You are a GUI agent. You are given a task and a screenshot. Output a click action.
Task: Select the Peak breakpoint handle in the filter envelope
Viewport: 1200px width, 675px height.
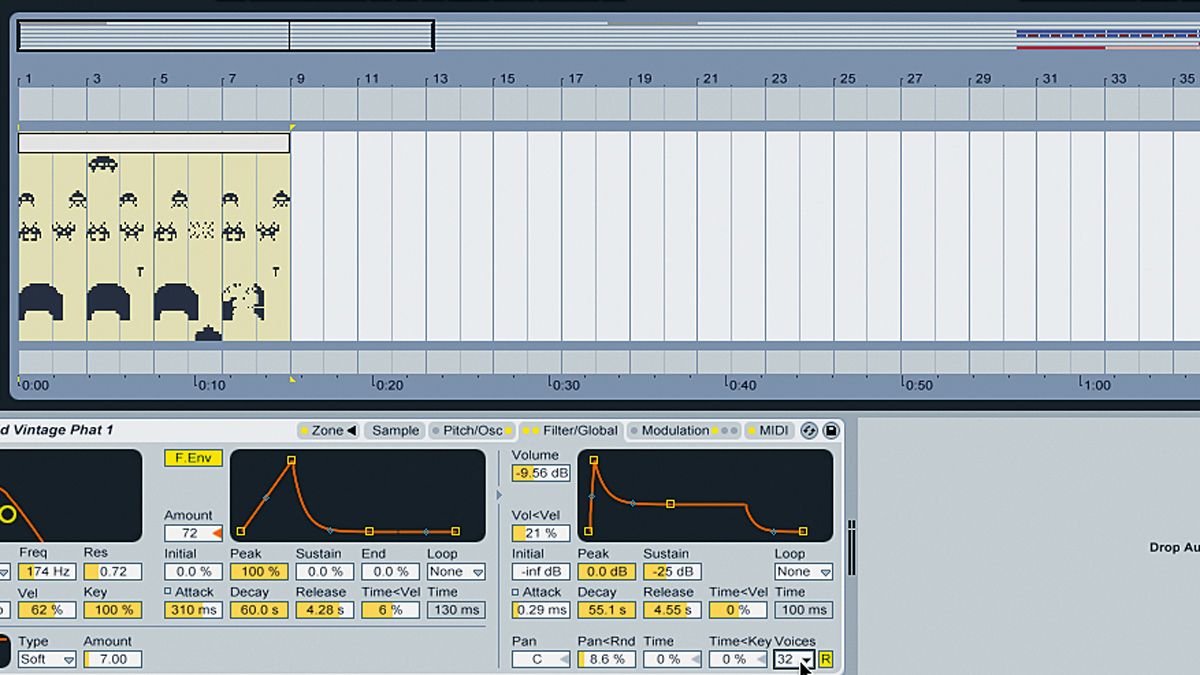click(x=291, y=460)
